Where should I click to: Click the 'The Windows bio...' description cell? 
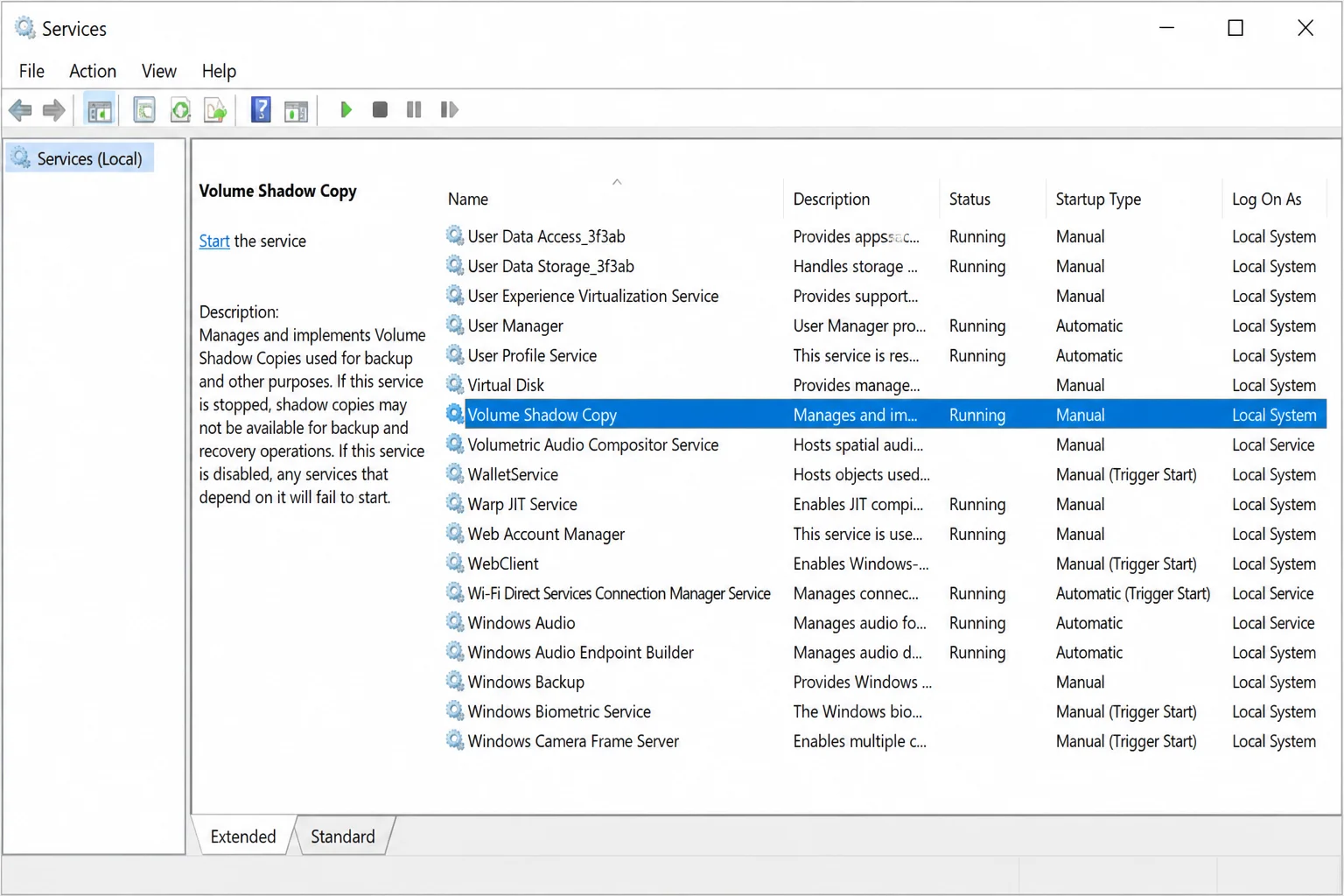pyautogui.click(x=857, y=711)
